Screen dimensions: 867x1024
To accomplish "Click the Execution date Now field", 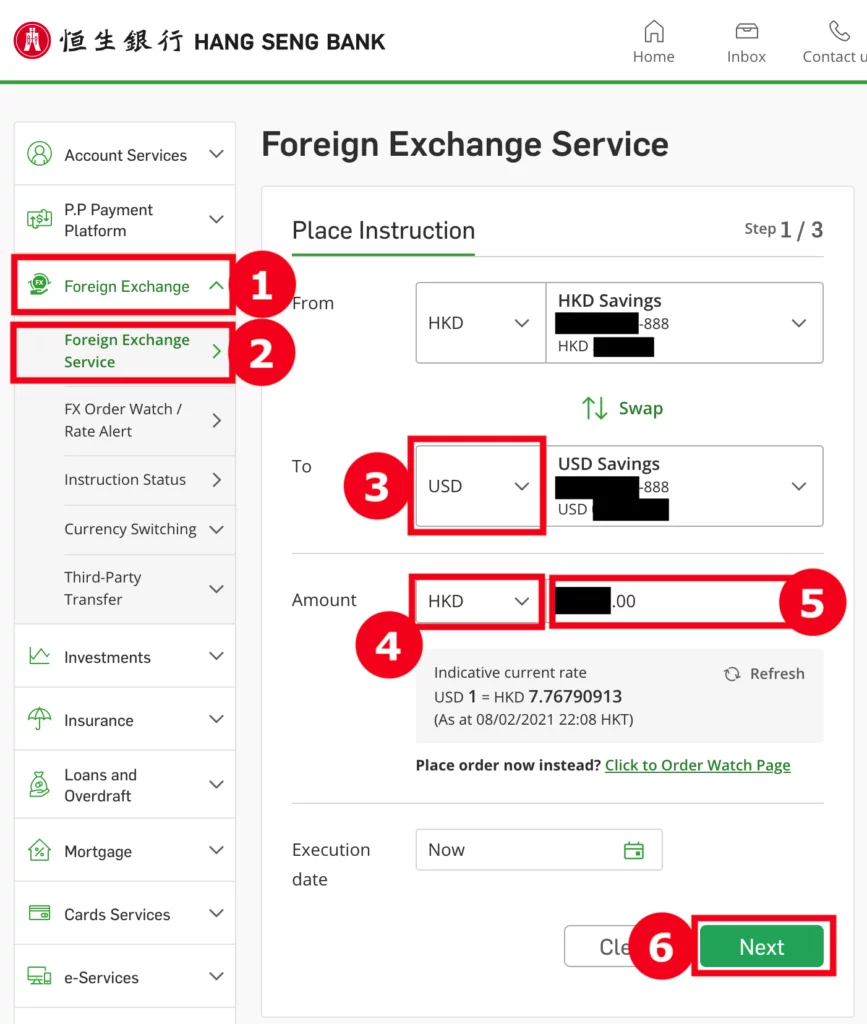I will click(539, 850).
